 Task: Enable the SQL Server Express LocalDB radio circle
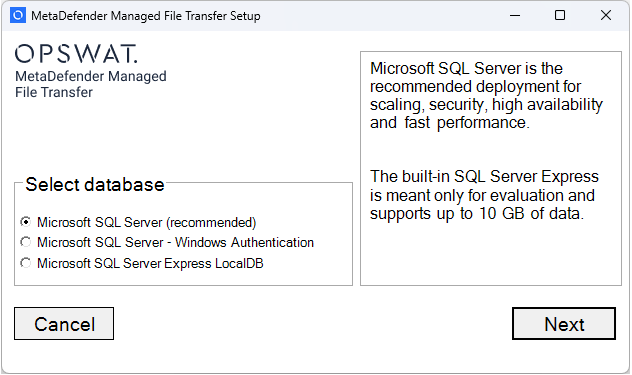(25, 263)
